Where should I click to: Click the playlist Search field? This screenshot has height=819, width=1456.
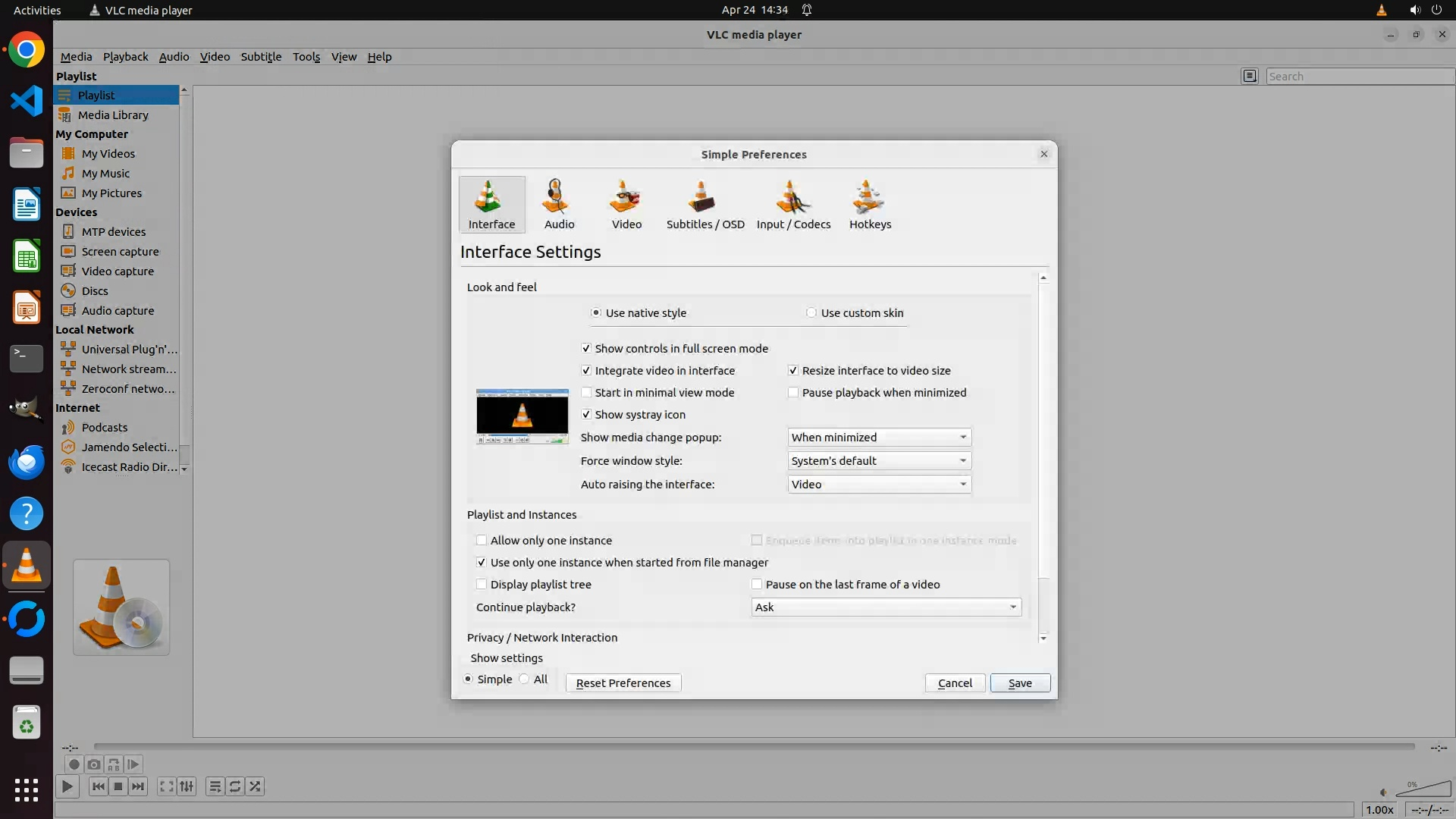[x=1357, y=77]
